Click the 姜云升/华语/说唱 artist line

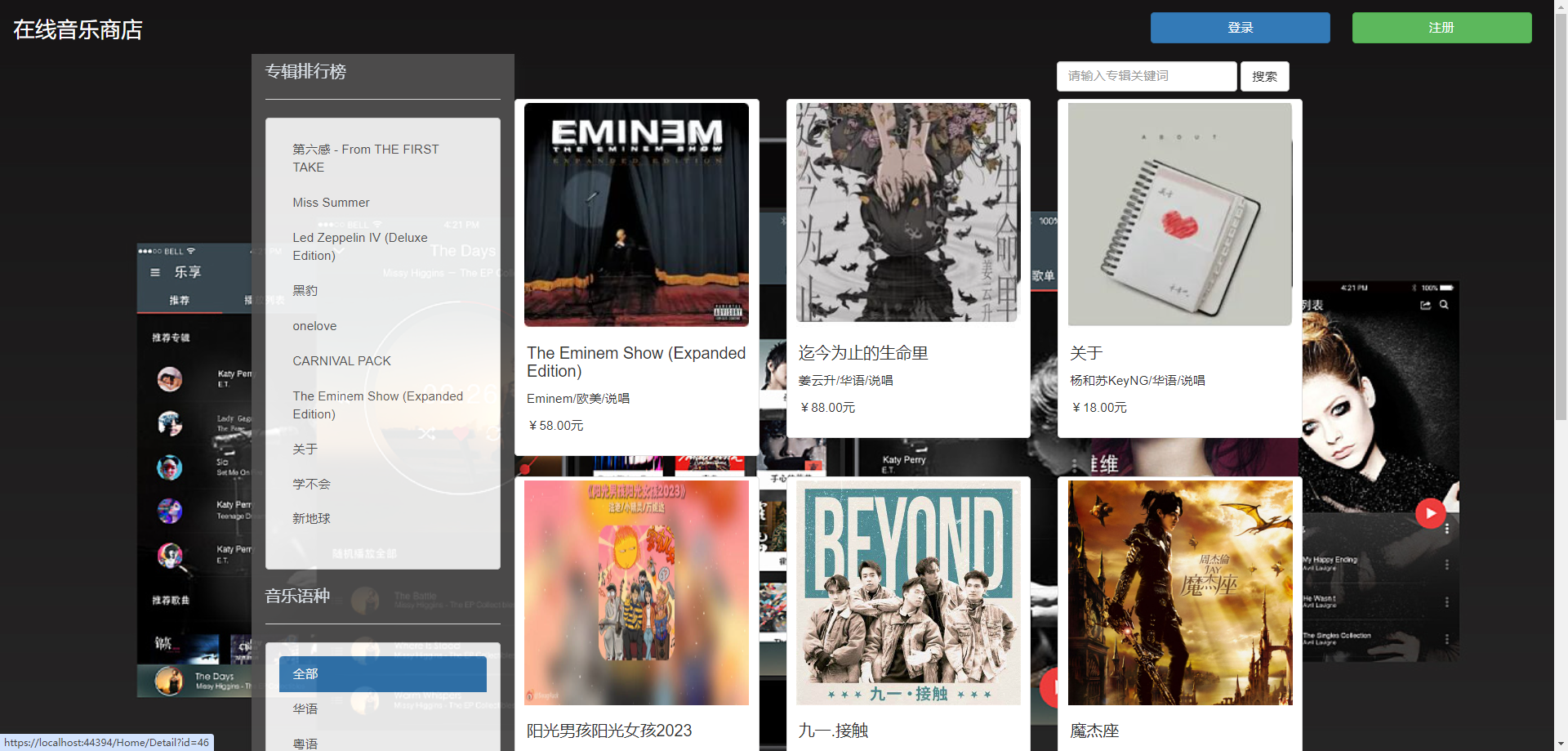845,381
